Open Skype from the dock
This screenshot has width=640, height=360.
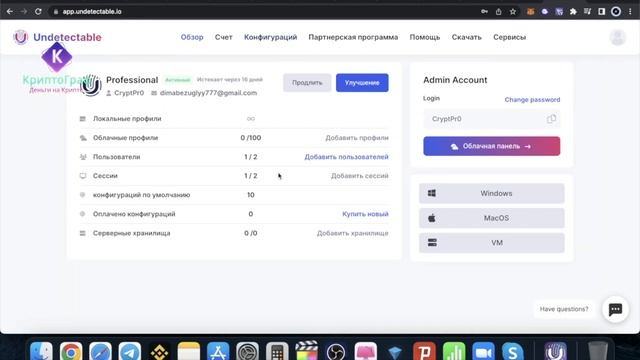coord(513,351)
